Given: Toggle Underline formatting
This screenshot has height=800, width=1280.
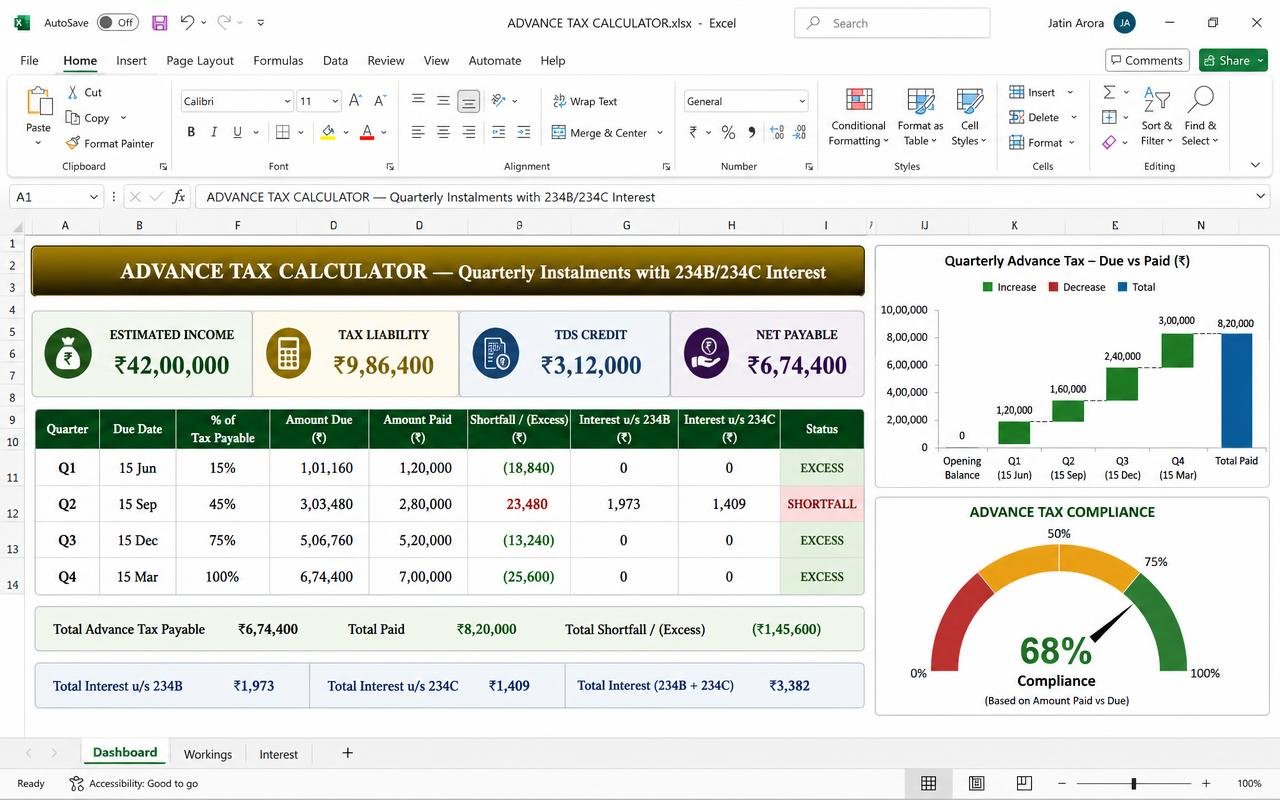Looking at the screenshot, I should (x=237, y=132).
